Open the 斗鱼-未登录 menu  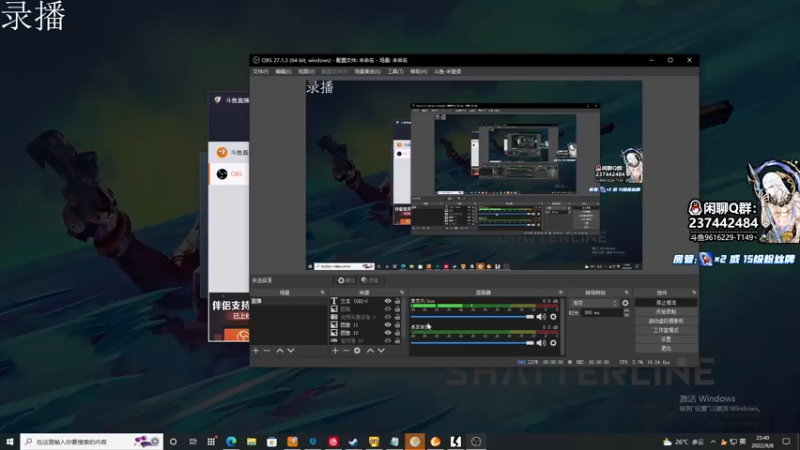[x=447, y=71]
